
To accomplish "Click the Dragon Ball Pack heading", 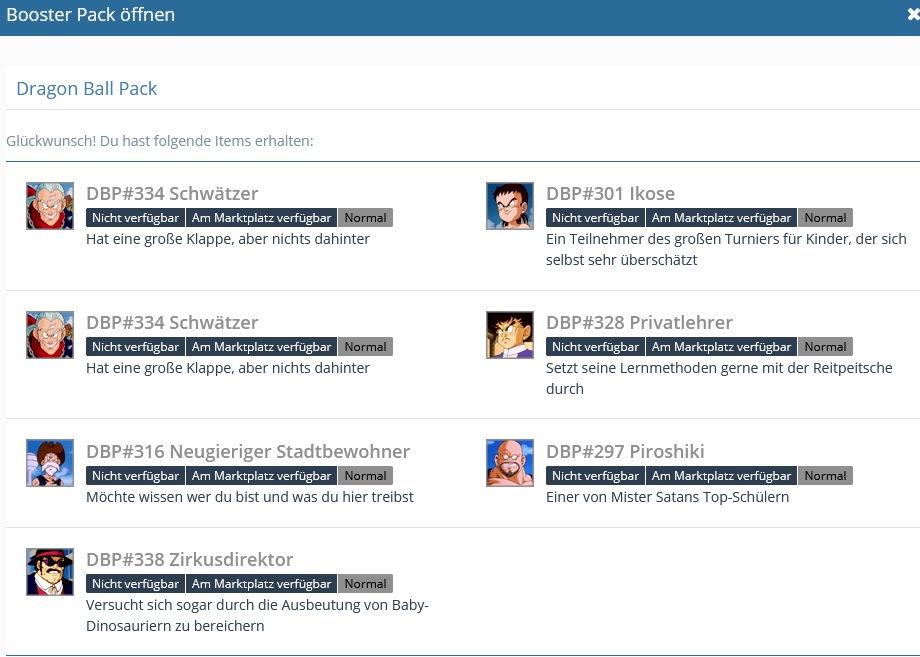I will 87,89.
